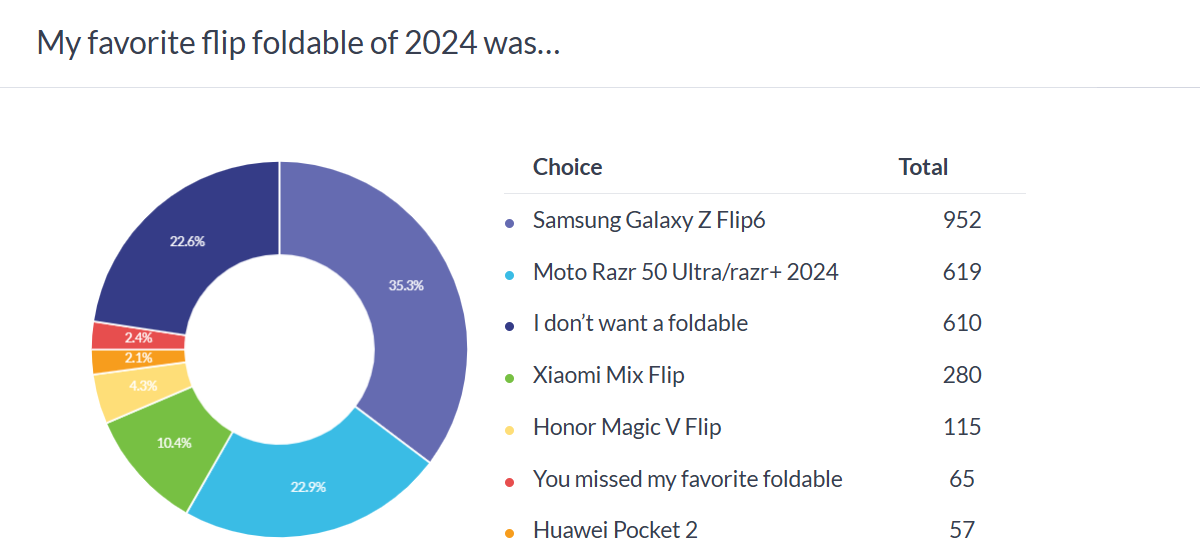Click the Samsung Galaxy Z Flip6 choice label

point(649,220)
